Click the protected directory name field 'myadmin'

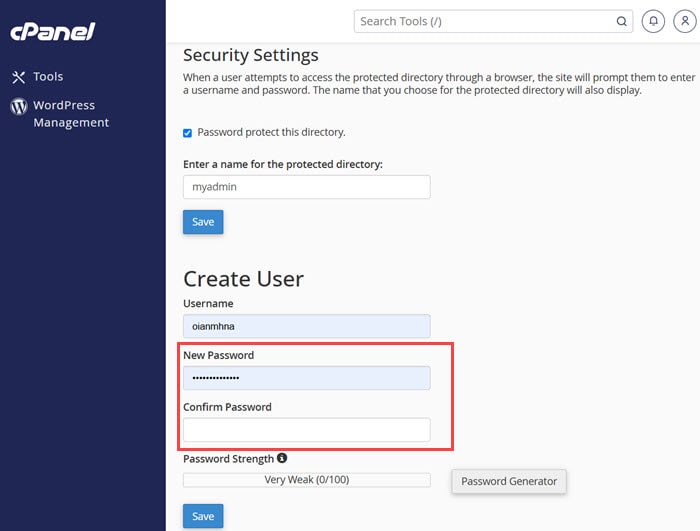[x=306, y=187]
